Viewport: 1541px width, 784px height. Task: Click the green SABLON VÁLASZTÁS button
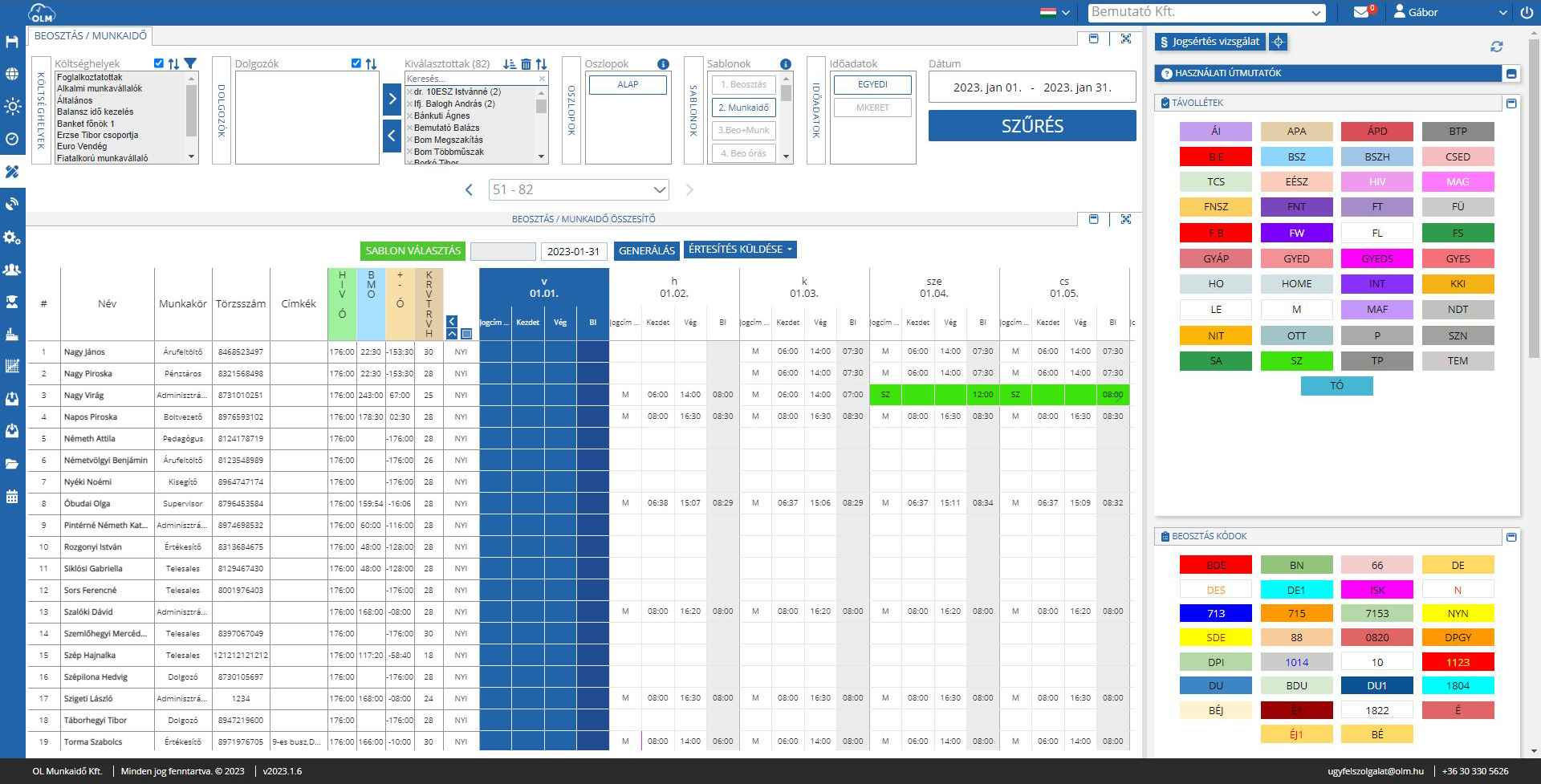tap(413, 250)
